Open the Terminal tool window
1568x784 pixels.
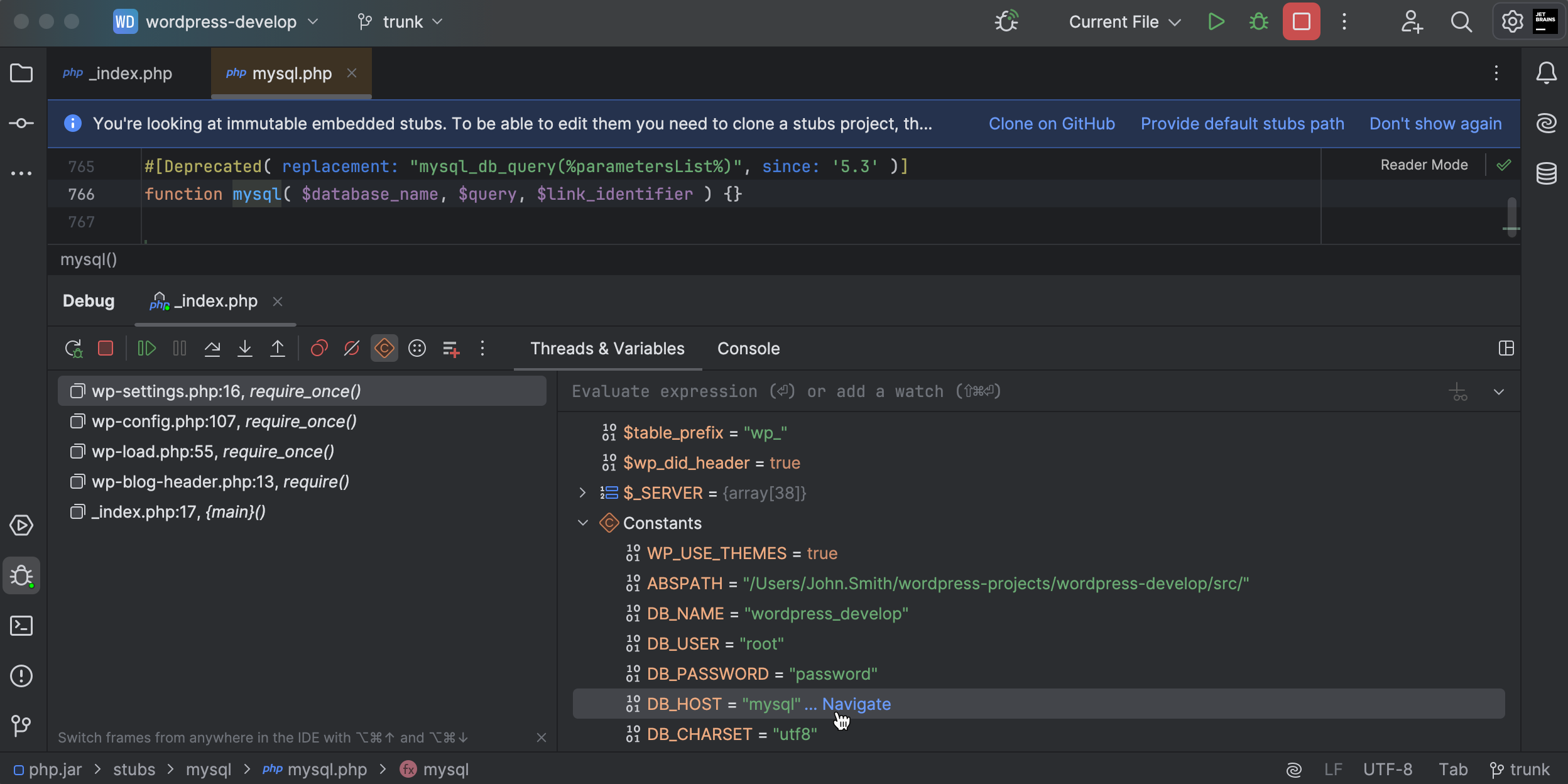point(22,626)
